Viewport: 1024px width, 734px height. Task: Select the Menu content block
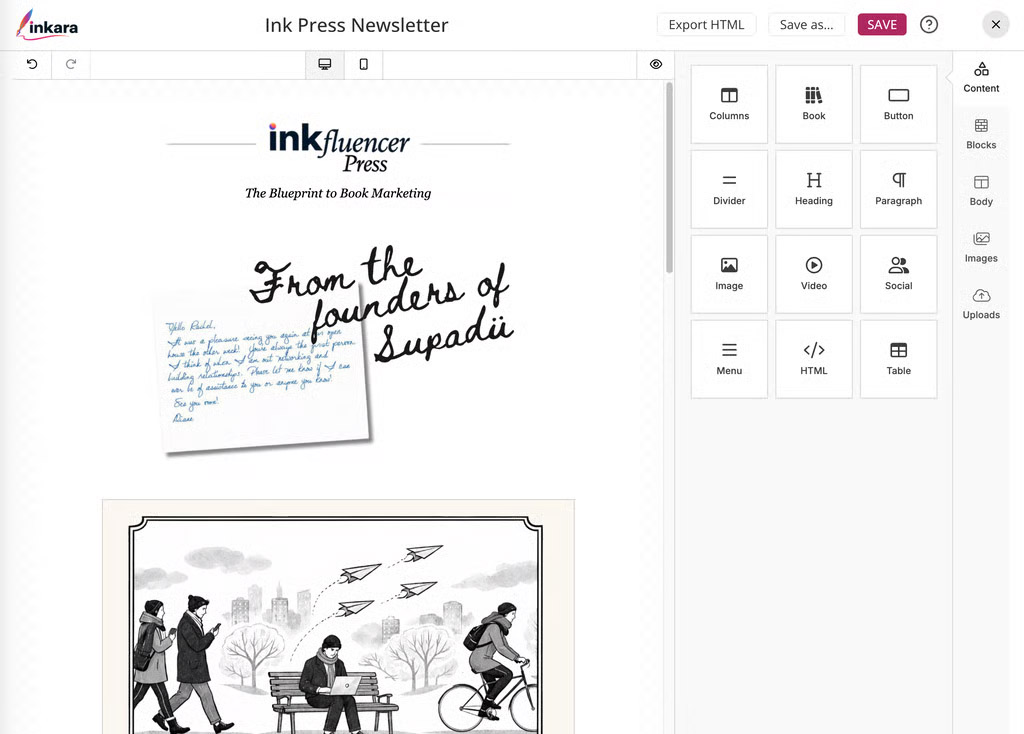click(729, 359)
